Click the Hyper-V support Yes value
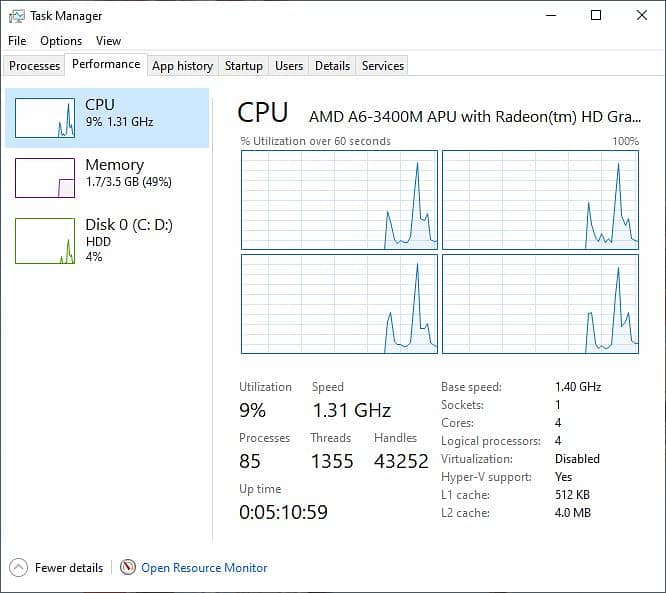Image resolution: width=666 pixels, height=593 pixels. click(564, 477)
